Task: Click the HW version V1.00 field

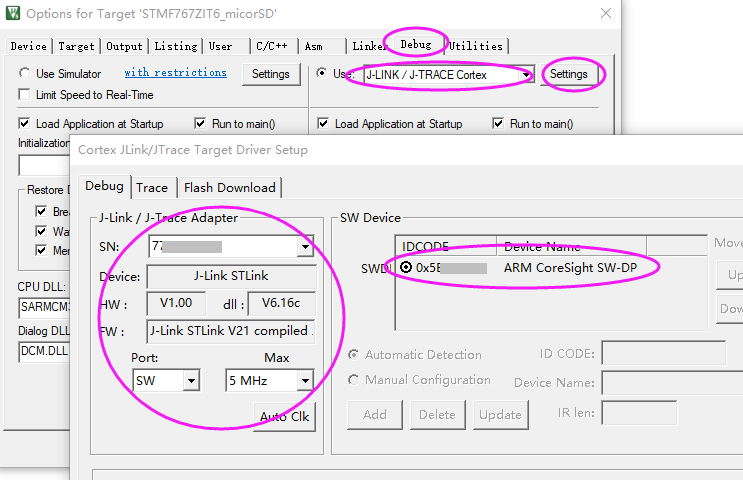Action: (176, 303)
